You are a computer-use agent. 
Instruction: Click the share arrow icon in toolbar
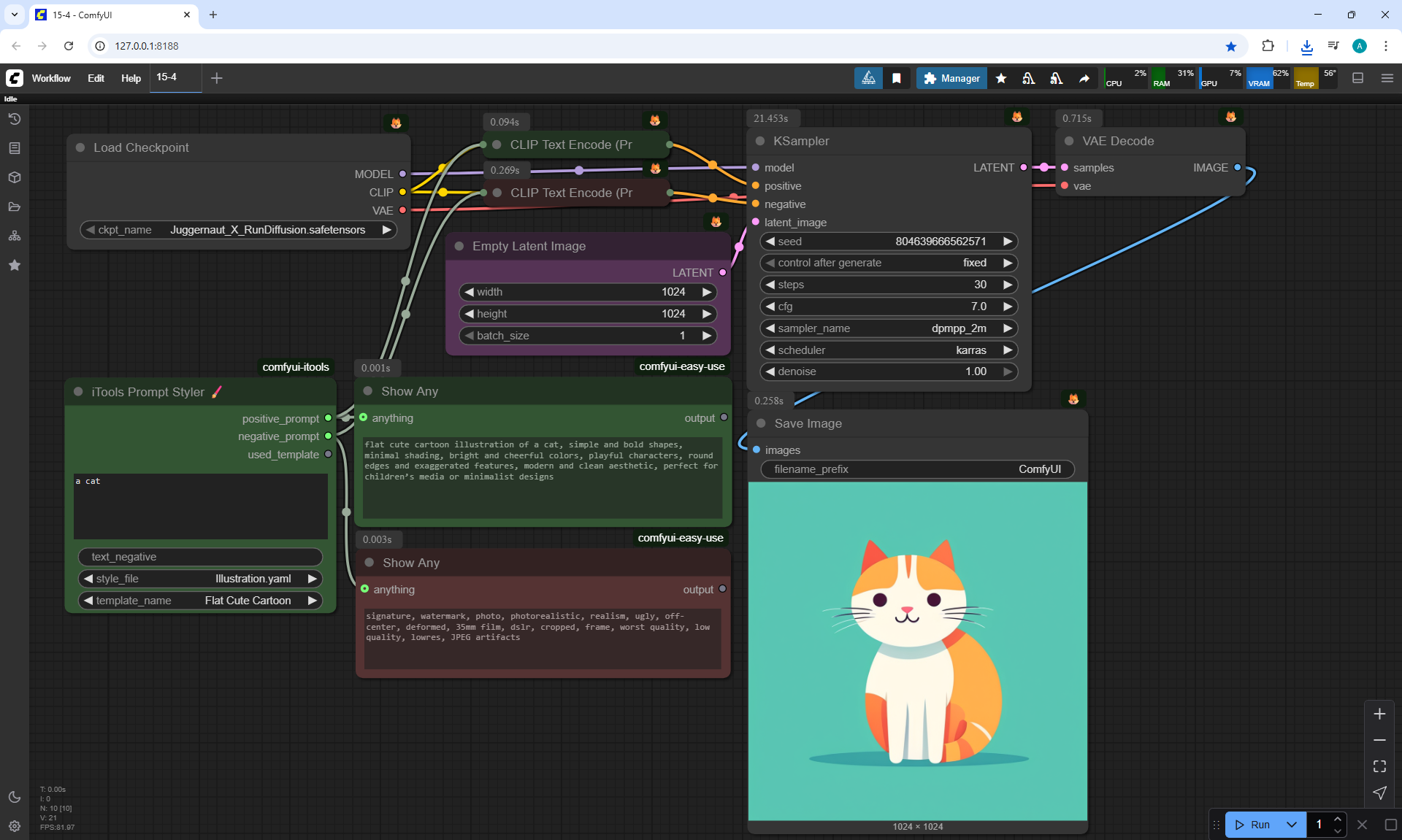1084,78
